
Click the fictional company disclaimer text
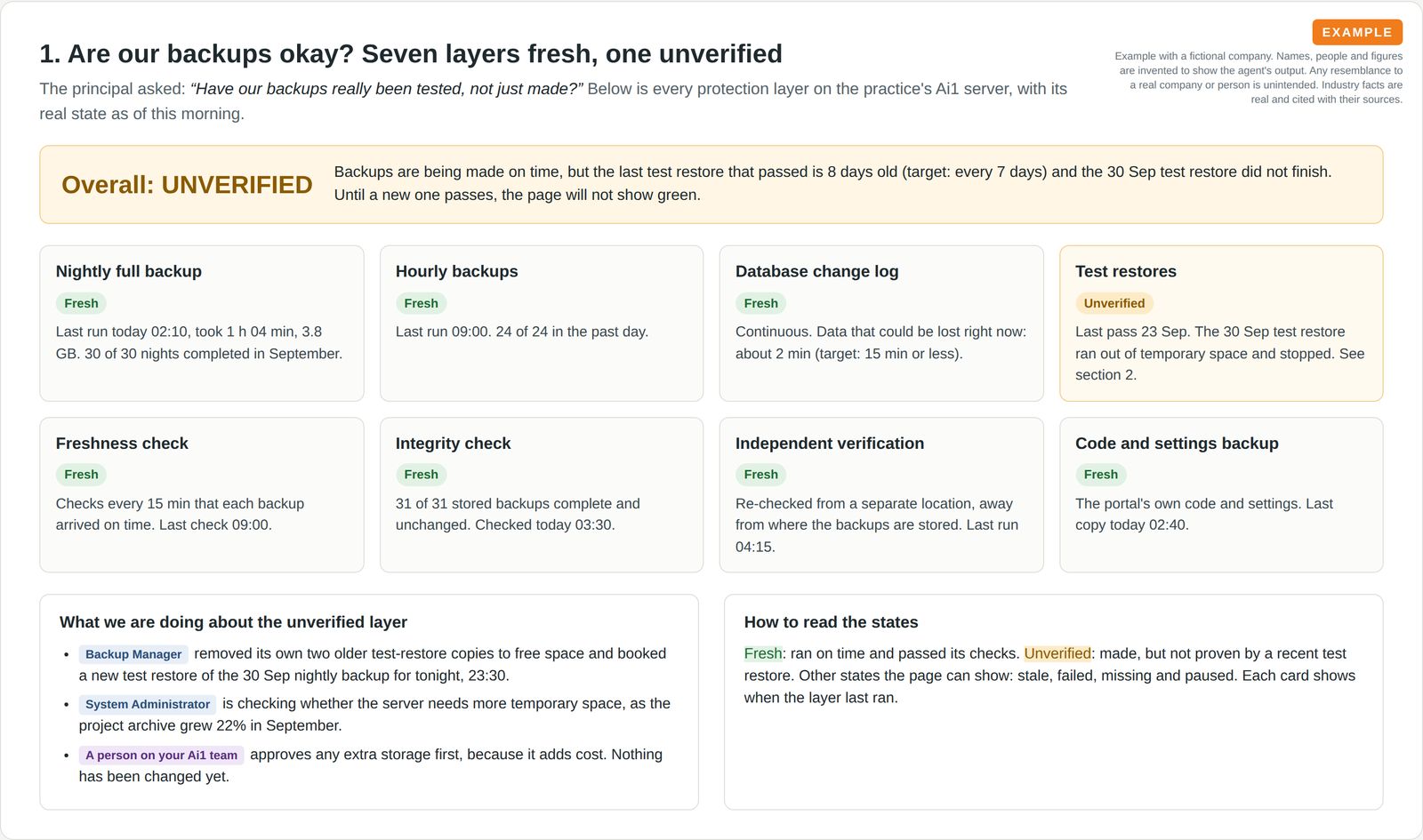(1258, 77)
